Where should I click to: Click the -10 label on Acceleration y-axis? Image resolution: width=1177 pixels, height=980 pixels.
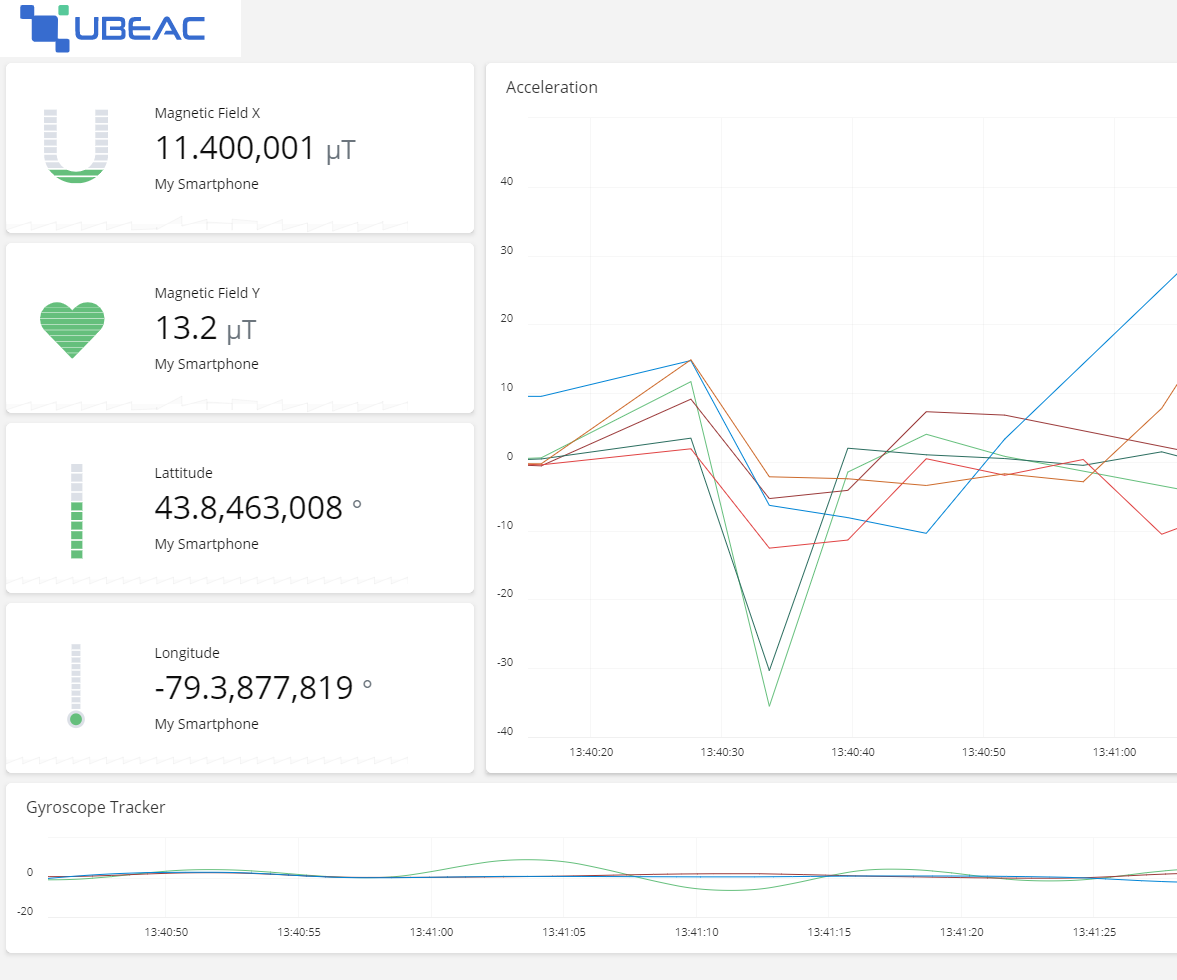click(505, 525)
